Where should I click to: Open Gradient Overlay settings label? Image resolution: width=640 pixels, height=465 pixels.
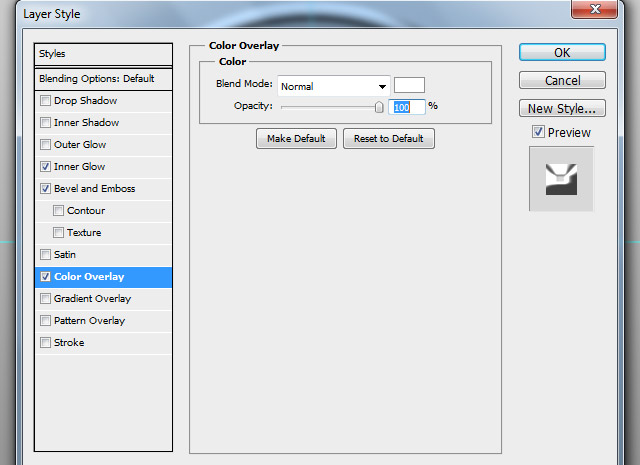(92, 299)
